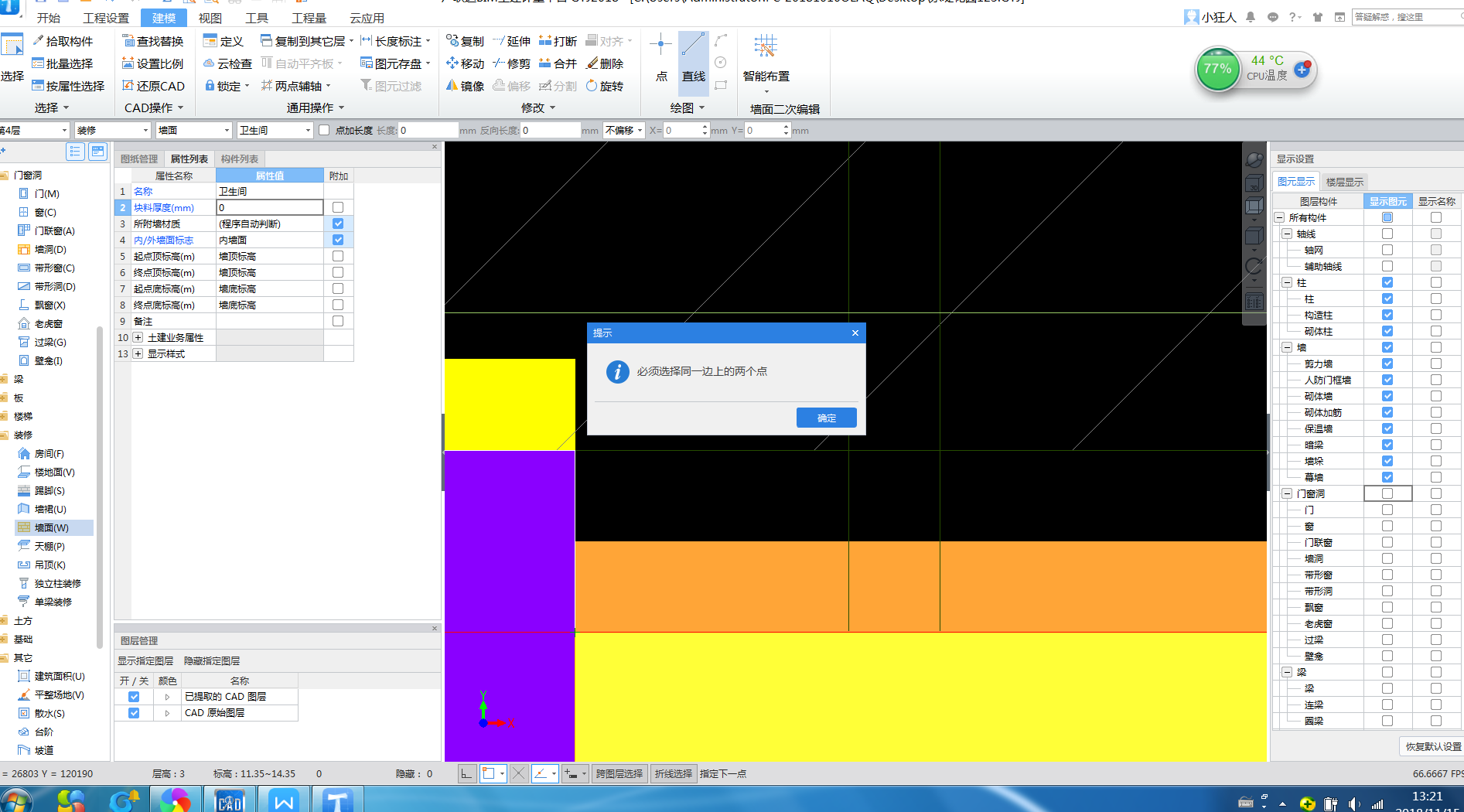Select the 移动 move tool
This screenshot has height=812, width=1464.
[x=465, y=63]
